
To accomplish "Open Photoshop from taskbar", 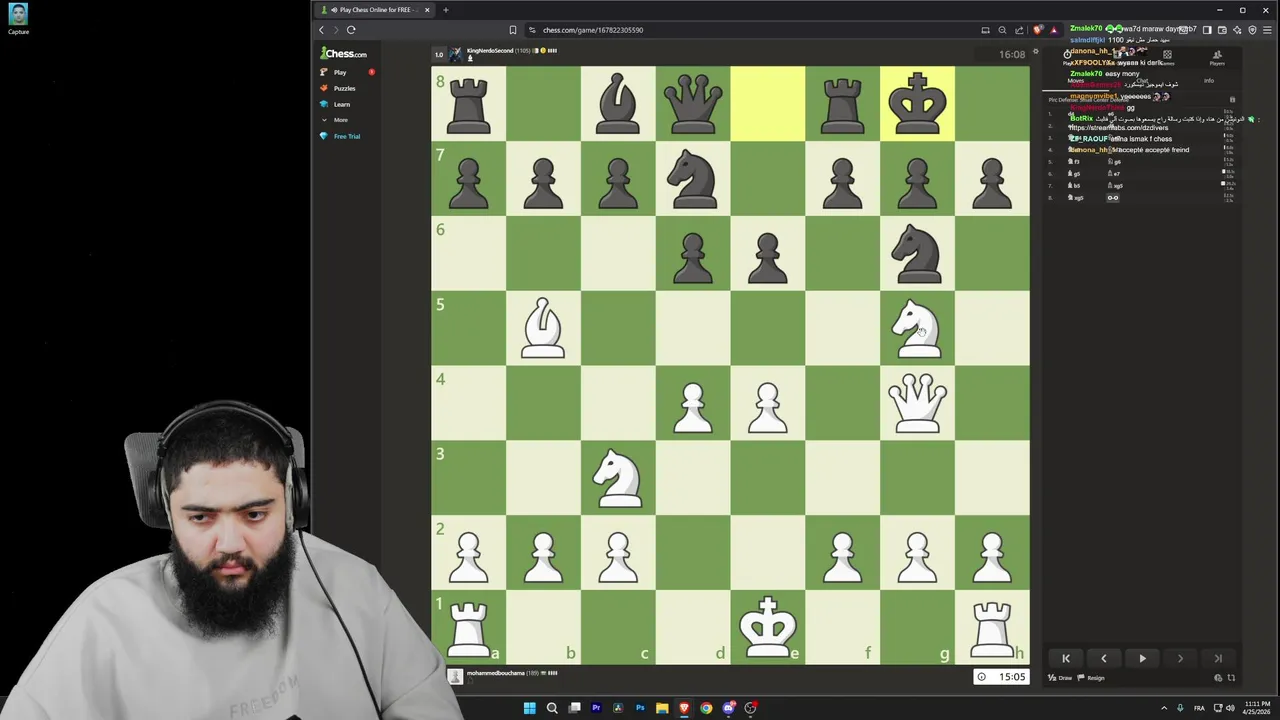I will (640, 708).
